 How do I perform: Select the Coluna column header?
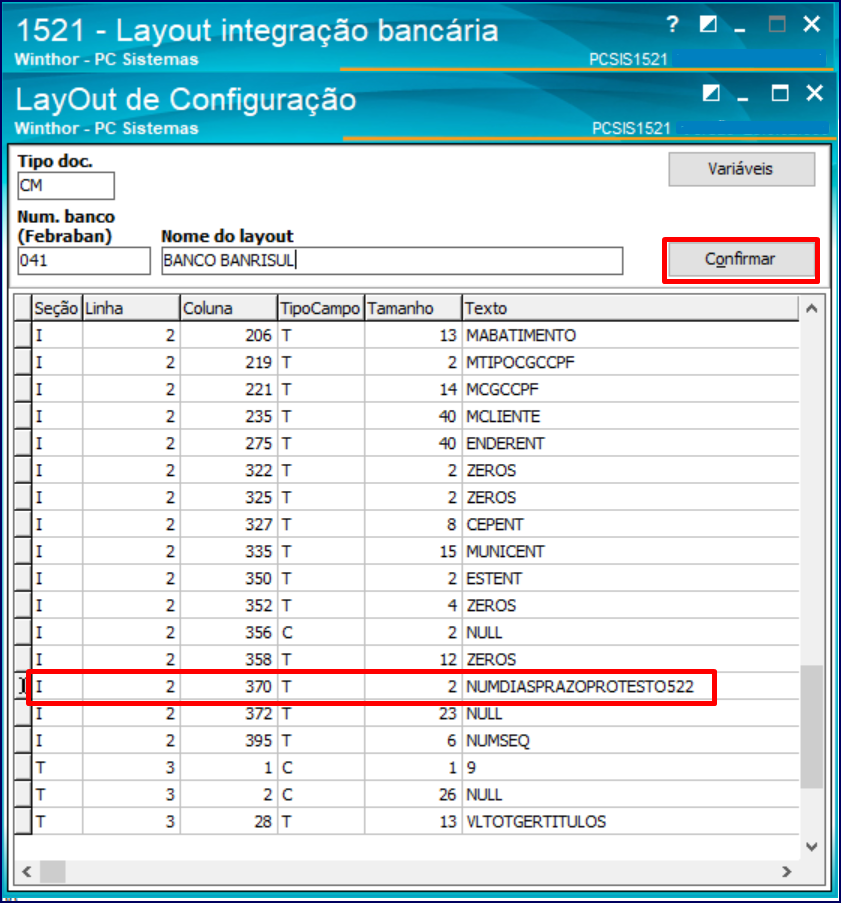pos(229,308)
